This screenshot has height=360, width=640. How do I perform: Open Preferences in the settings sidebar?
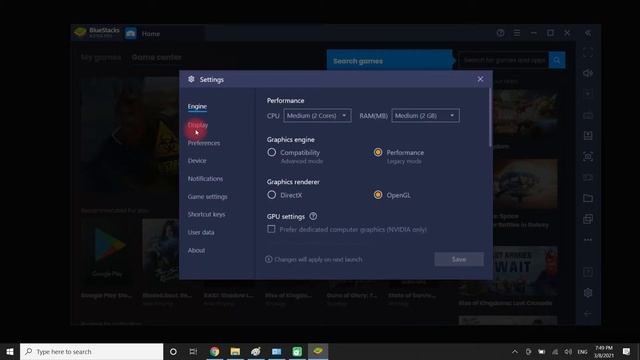coord(204,143)
